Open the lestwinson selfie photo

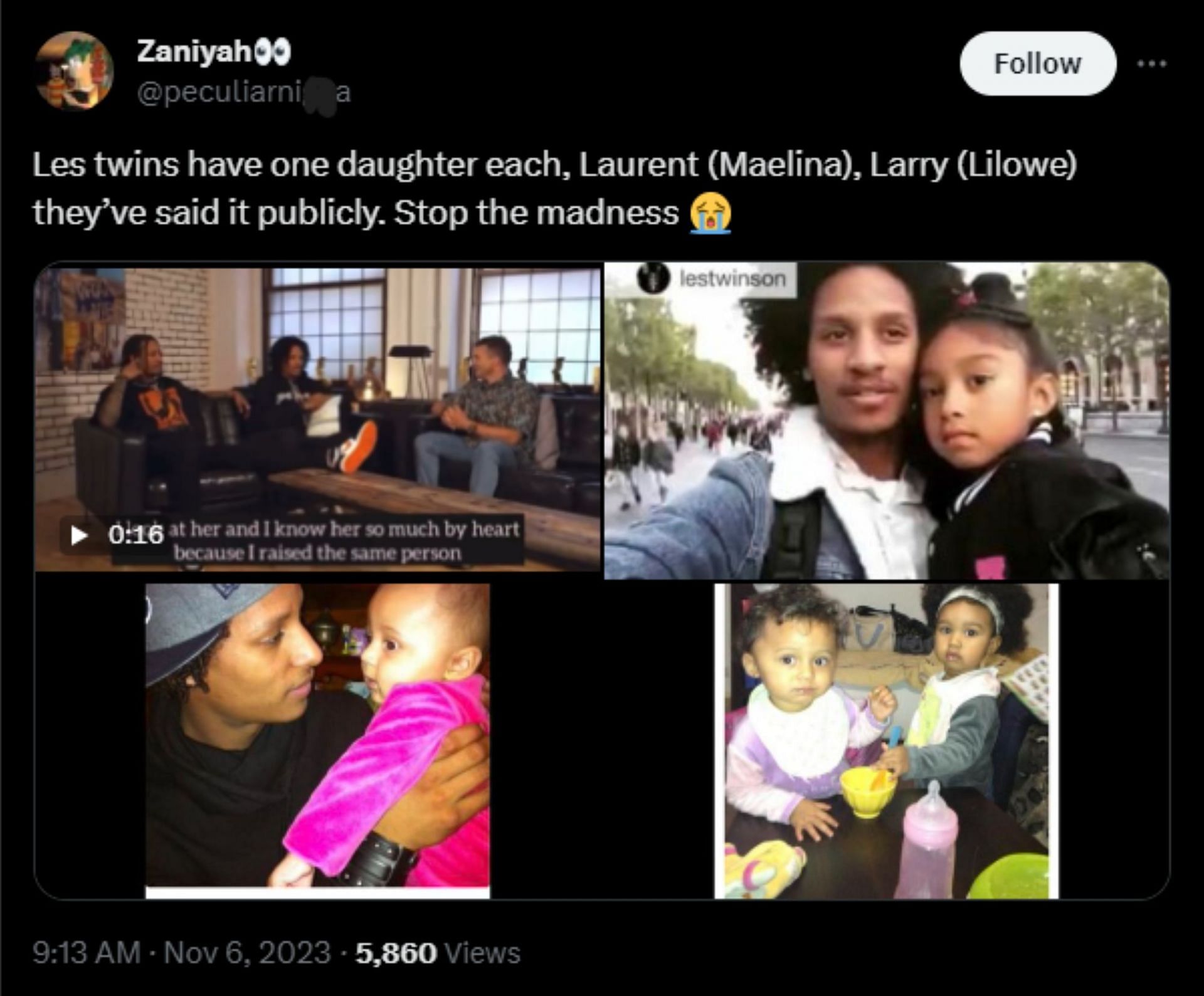click(x=887, y=420)
